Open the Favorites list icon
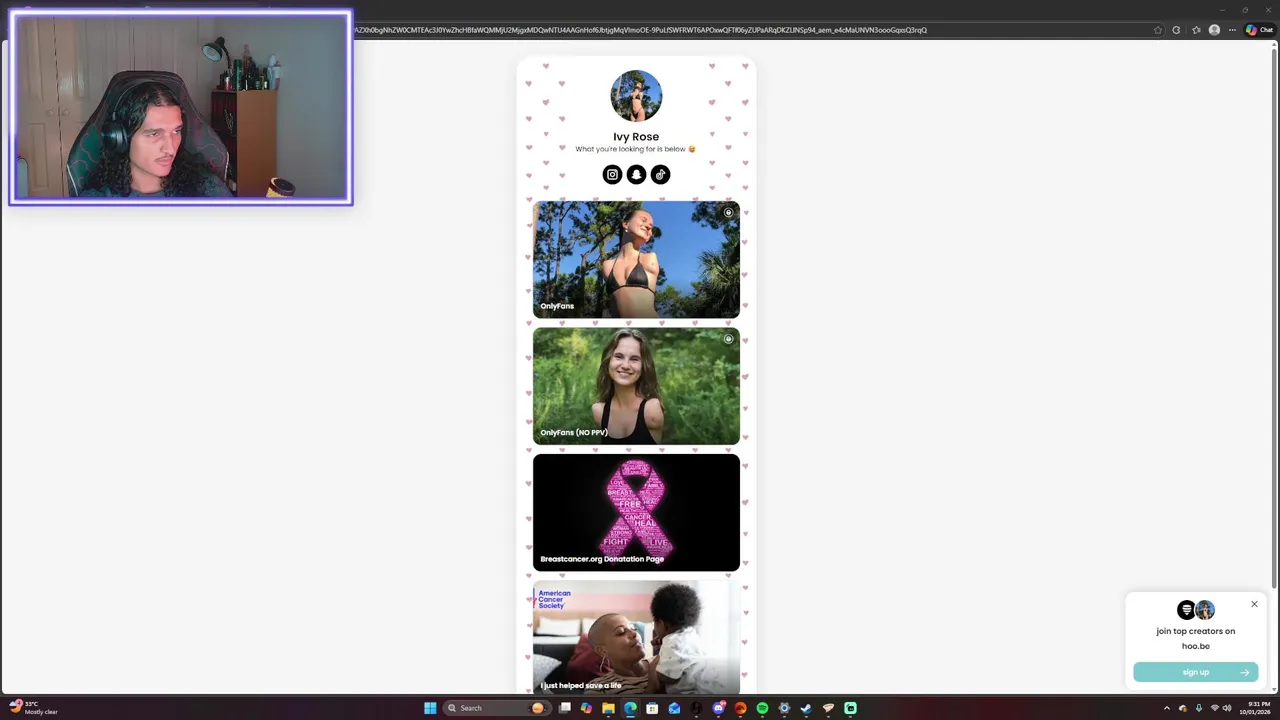Screen dimensions: 1280x720 (x=1196, y=30)
